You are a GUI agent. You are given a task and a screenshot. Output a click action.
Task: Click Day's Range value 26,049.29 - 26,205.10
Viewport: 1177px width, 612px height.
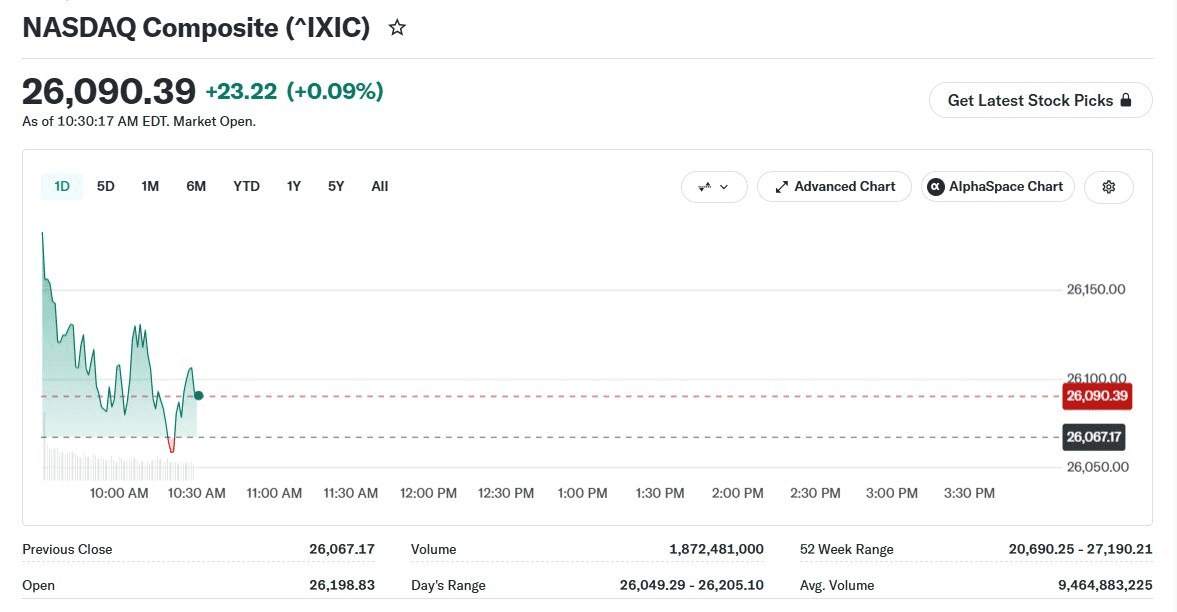click(691, 585)
